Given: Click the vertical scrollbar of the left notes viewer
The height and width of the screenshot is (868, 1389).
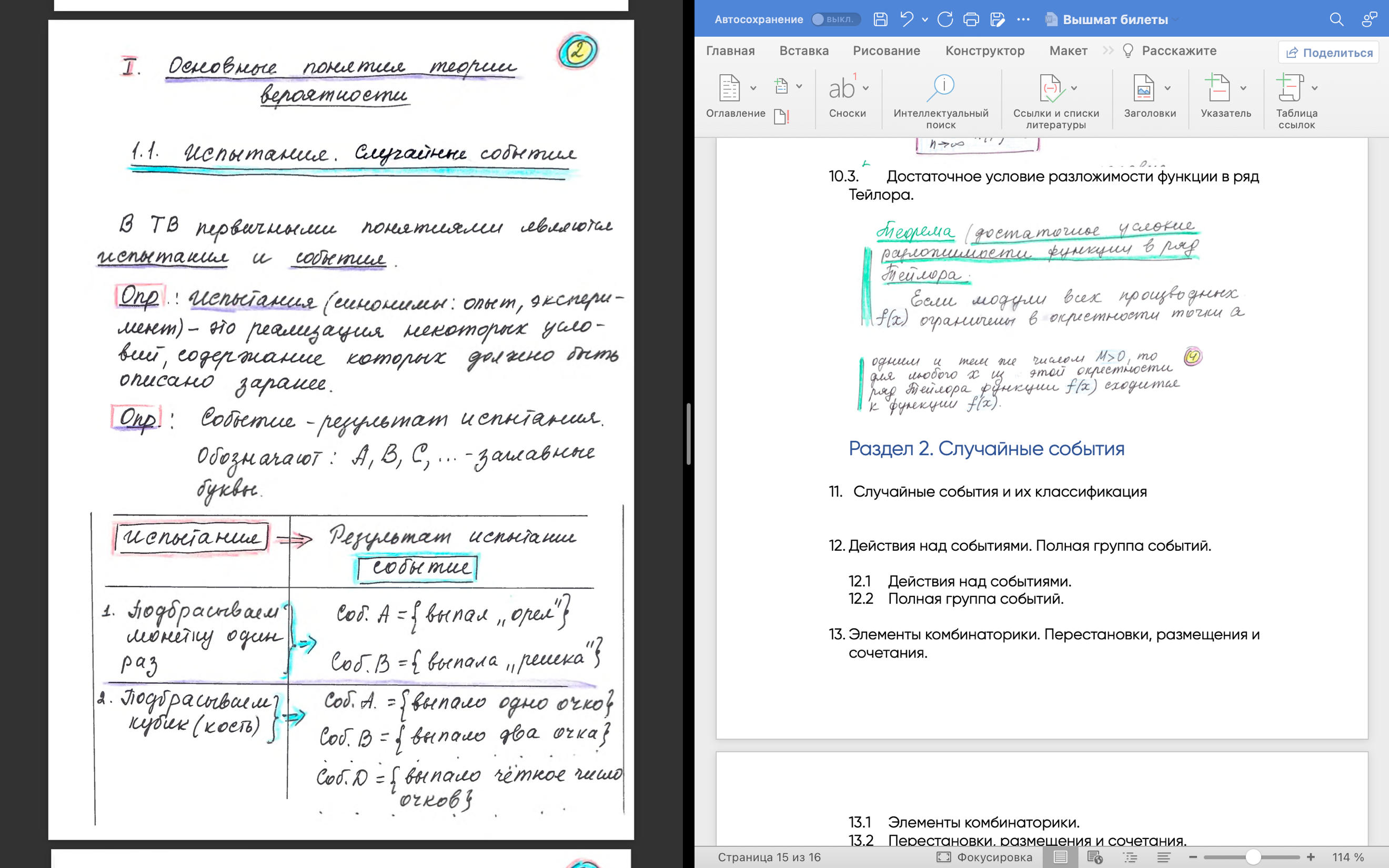Looking at the screenshot, I should (x=688, y=434).
